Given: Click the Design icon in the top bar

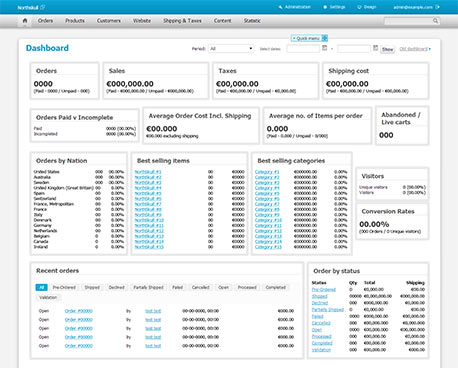Looking at the screenshot, I should coord(359,7).
